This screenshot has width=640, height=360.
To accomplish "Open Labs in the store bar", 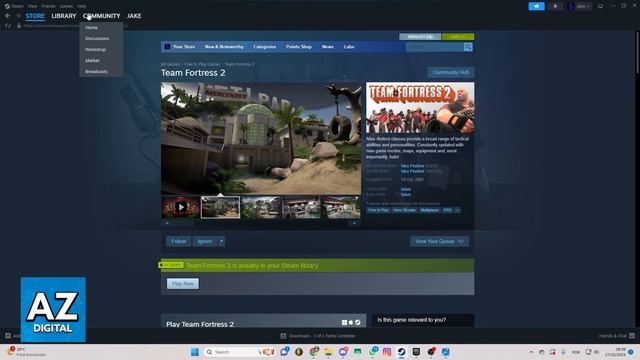I will click(349, 47).
